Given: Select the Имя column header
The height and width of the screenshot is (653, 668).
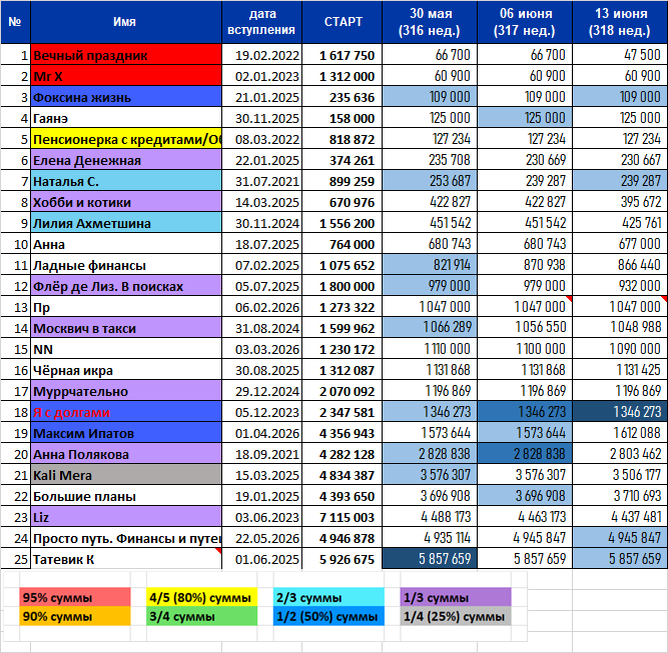Looking at the screenshot, I should tap(126, 22).
